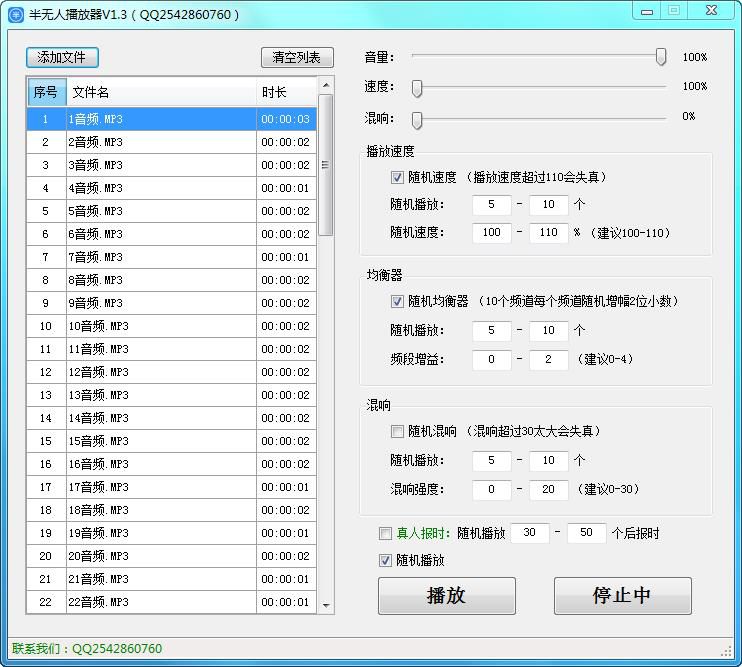742x667 pixels.
Task: Click scrollbar up arrow of file list
Action: tap(326, 85)
